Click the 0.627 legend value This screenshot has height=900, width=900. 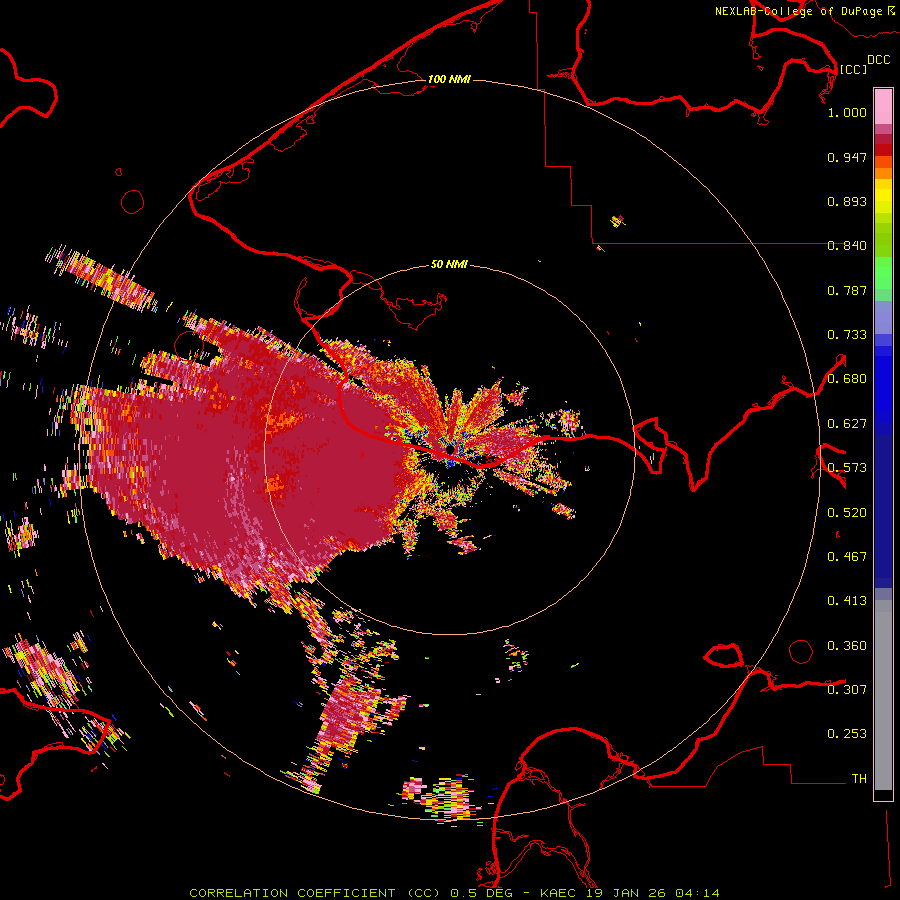click(x=847, y=424)
